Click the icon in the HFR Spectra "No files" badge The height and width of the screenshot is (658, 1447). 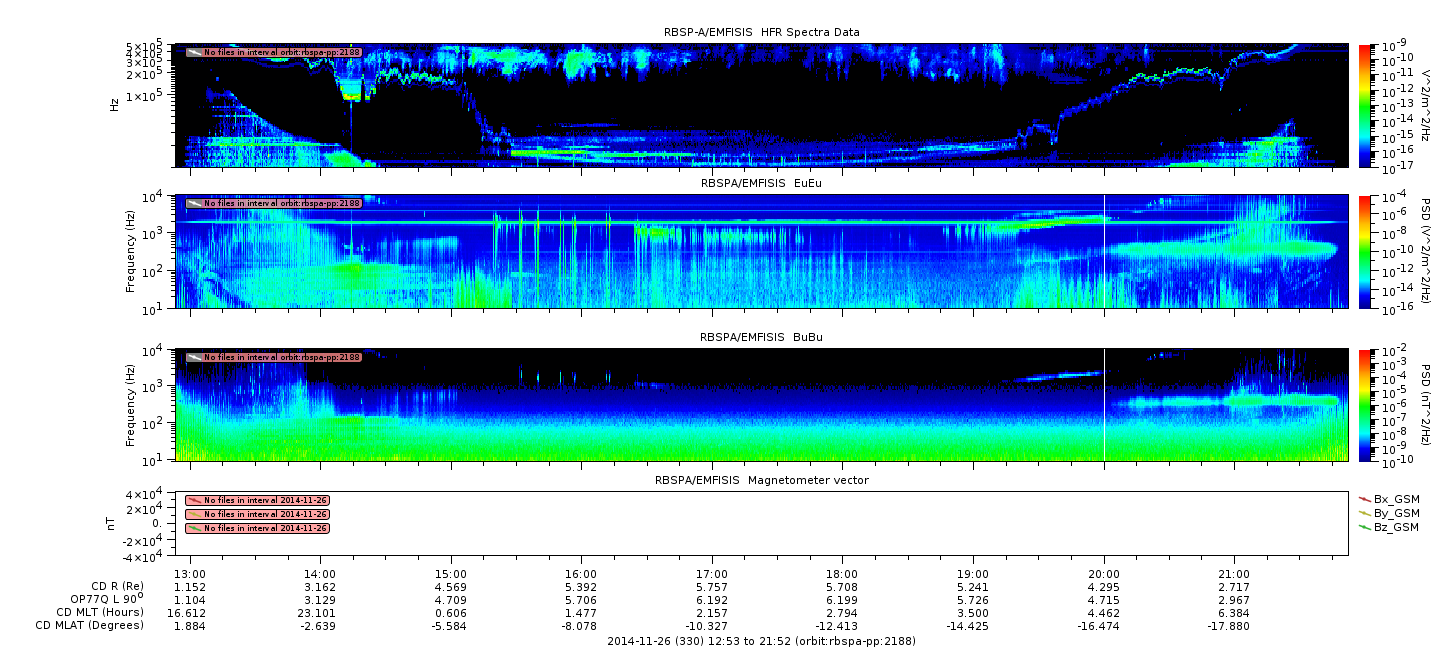[x=194, y=52]
